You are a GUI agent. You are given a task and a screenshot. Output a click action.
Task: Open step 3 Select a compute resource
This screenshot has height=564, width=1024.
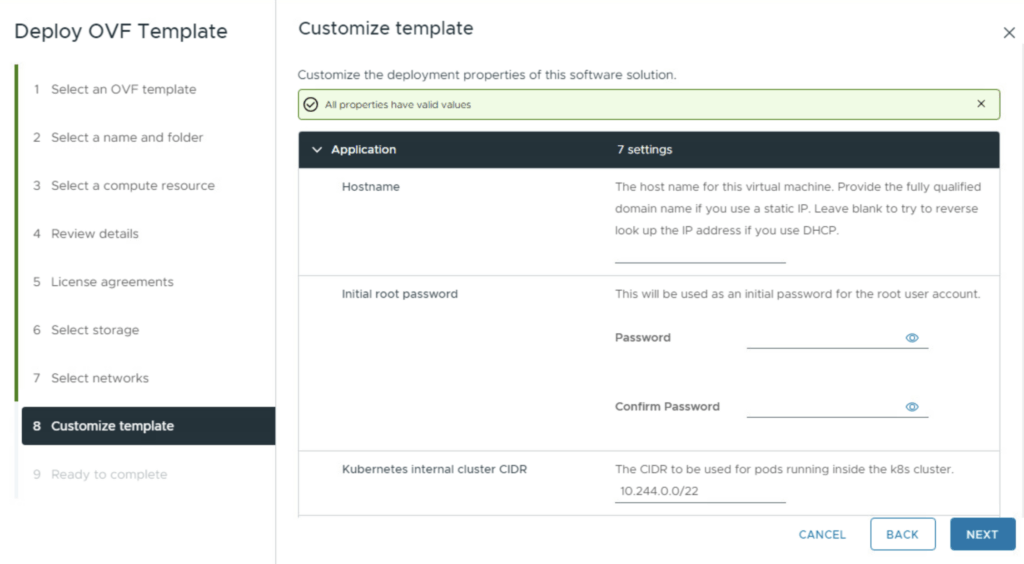click(132, 185)
